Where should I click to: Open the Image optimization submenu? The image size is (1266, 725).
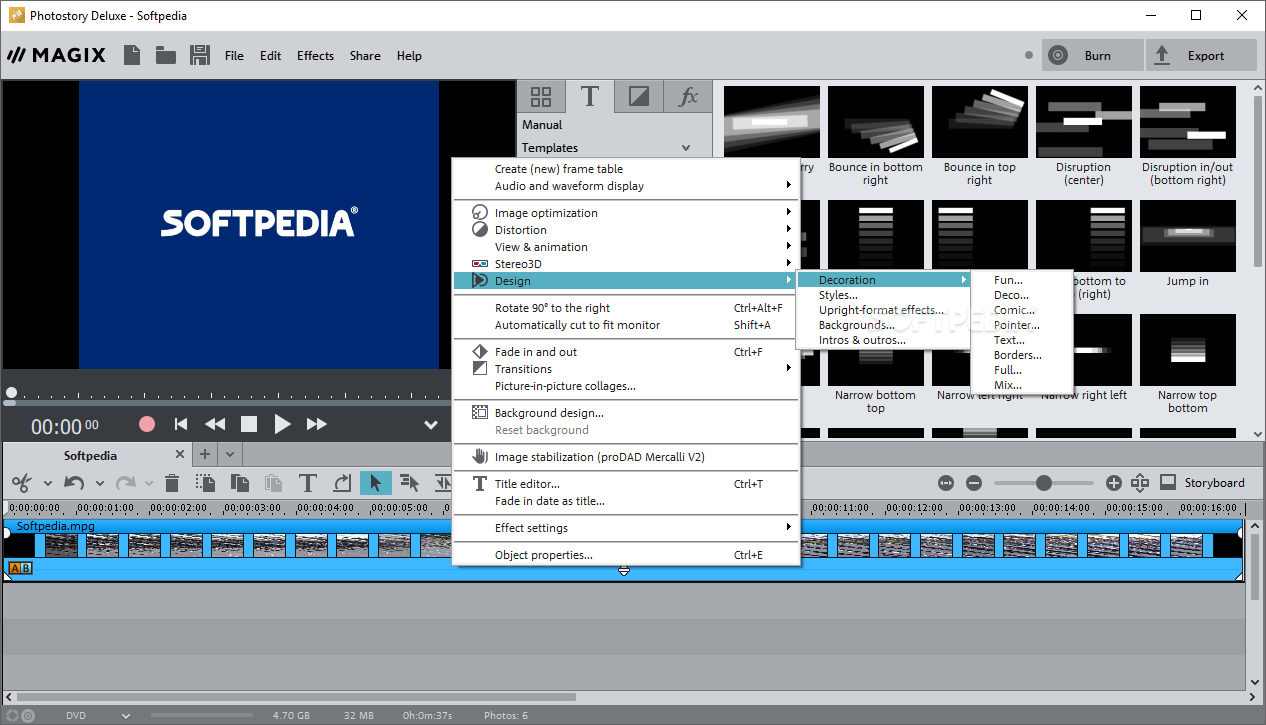click(x=625, y=213)
